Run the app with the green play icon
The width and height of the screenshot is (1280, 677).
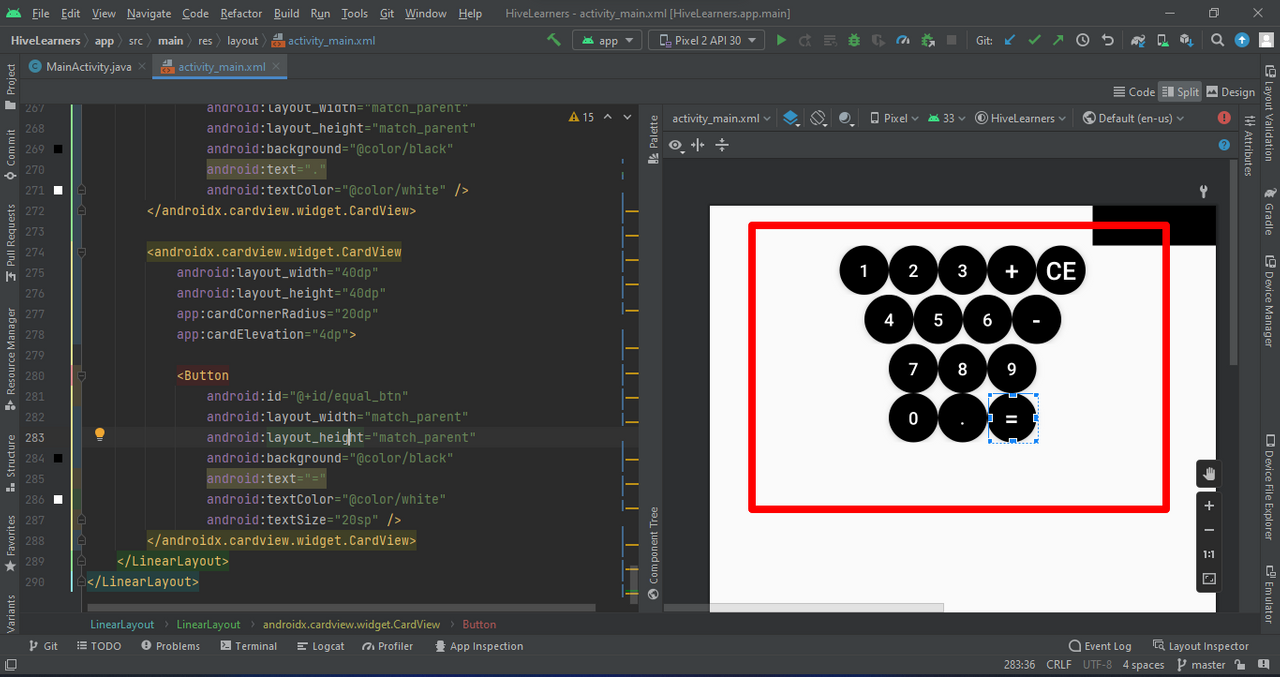click(781, 40)
